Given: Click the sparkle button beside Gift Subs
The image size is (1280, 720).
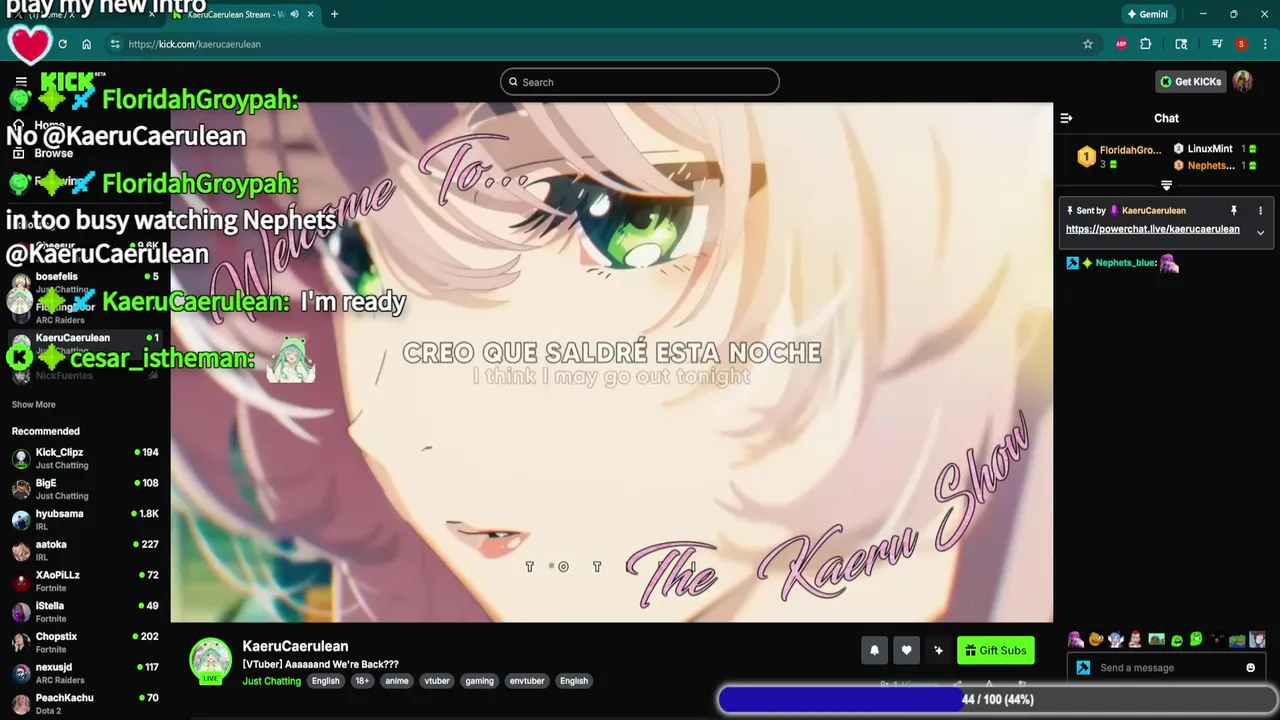Looking at the screenshot, I should pyautogui.click(x=938, y=650).
